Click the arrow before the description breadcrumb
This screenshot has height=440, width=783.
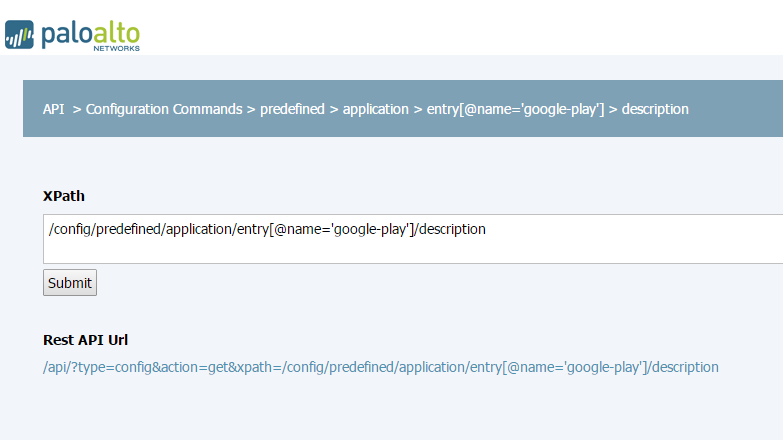[x=613, y=109]
